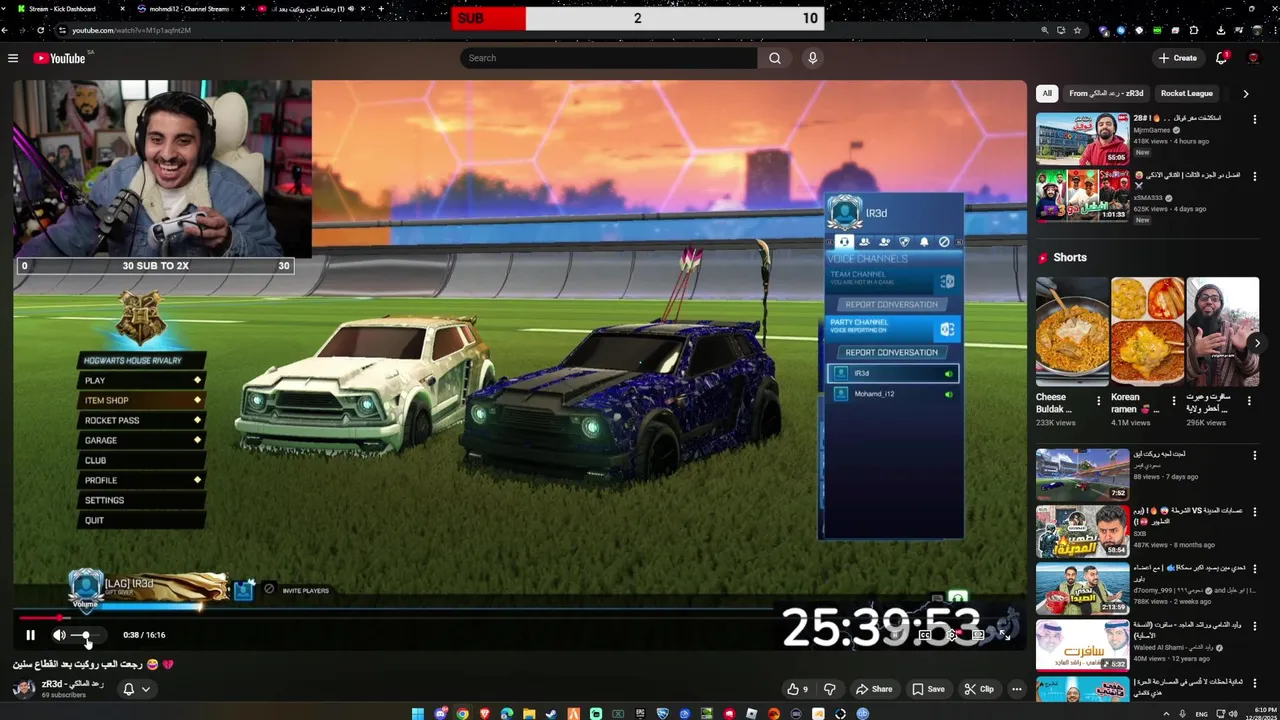Like the video with thumbs up

point(798,689)
